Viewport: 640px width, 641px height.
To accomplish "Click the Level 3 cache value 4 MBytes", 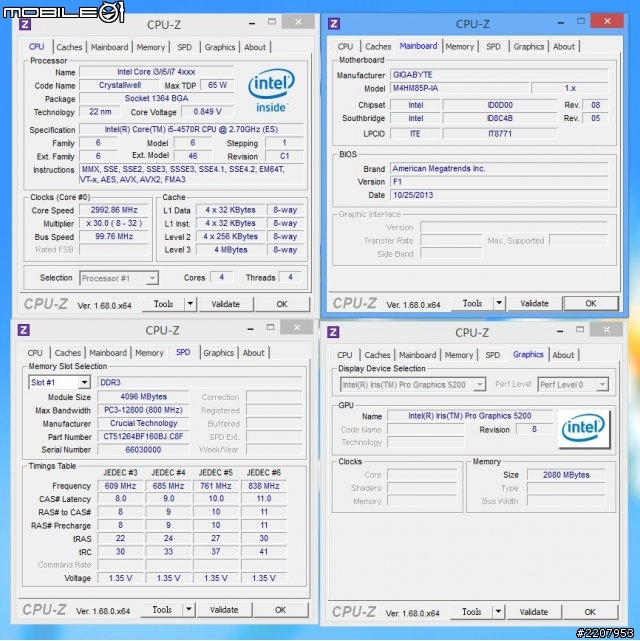I will click(231, 250).
